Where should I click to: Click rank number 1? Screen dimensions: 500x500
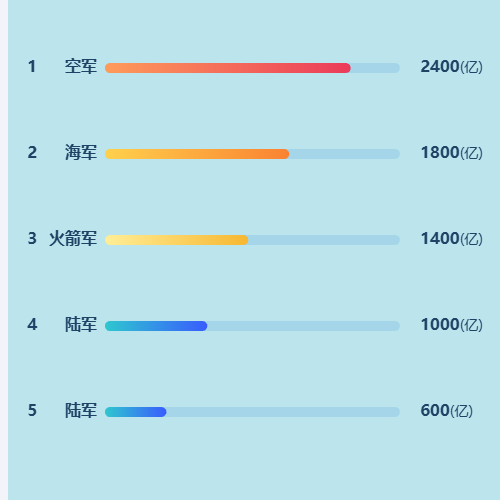coord(32,66)
